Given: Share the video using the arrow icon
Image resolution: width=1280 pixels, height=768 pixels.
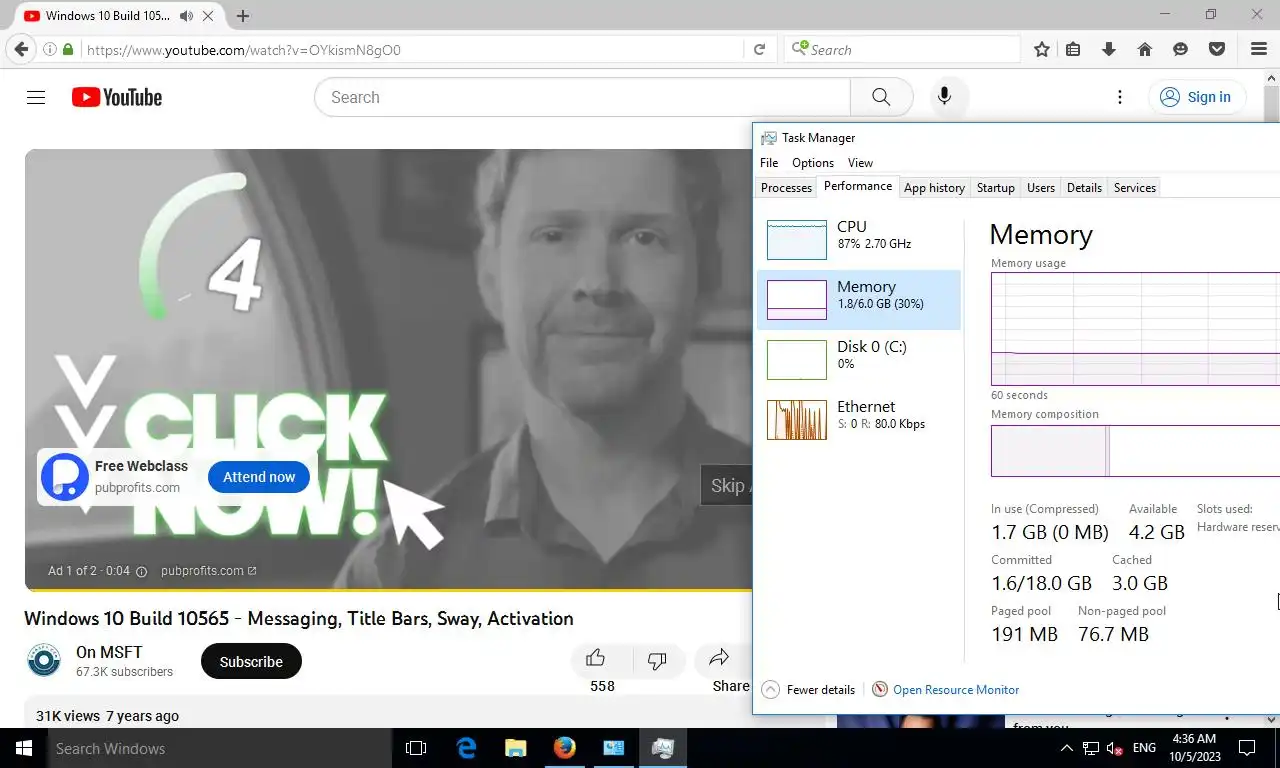Looking at the screenshot, I should point(719,658).
